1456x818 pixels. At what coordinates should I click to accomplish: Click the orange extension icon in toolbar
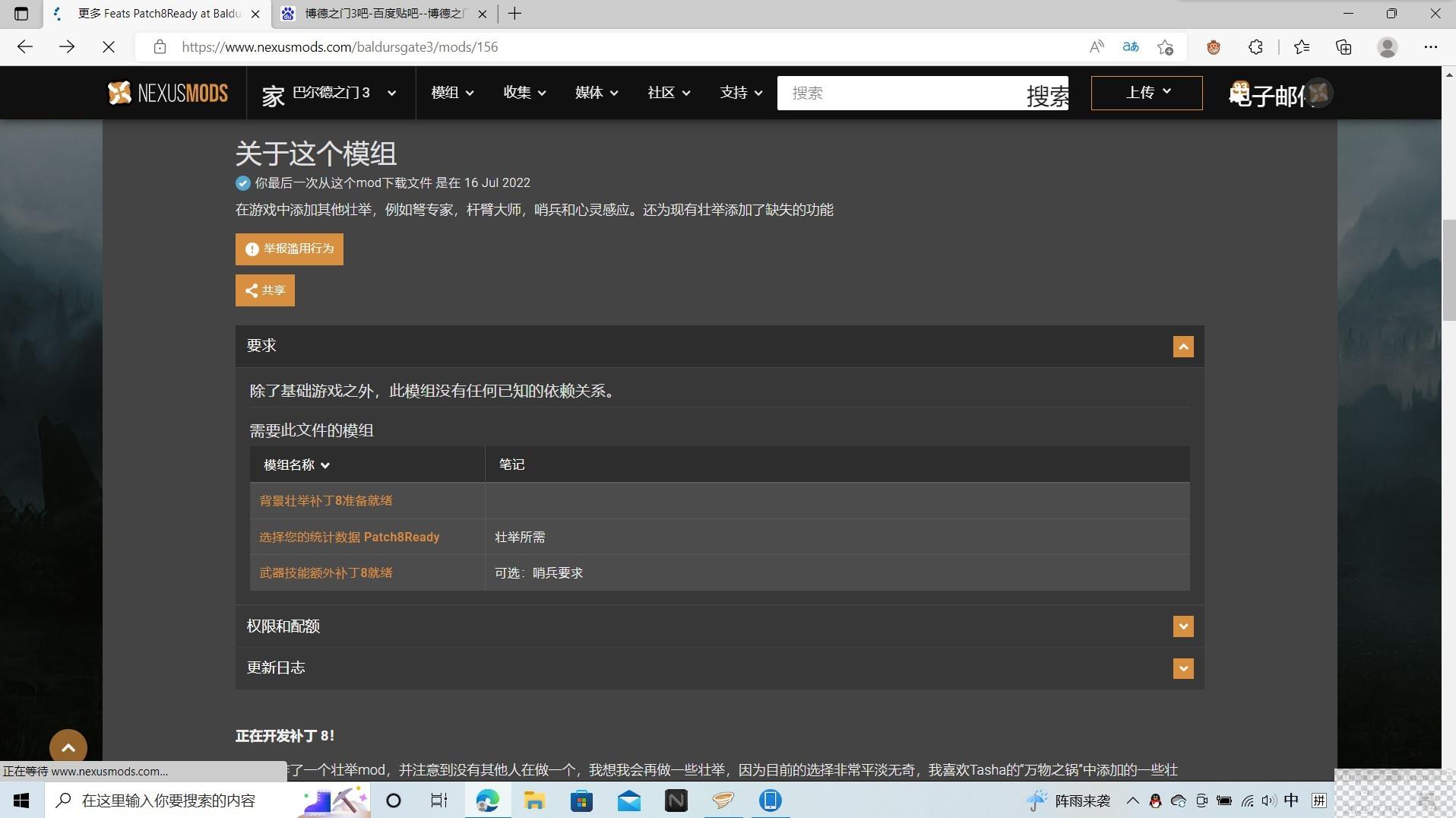click(x=1214, y=47)
